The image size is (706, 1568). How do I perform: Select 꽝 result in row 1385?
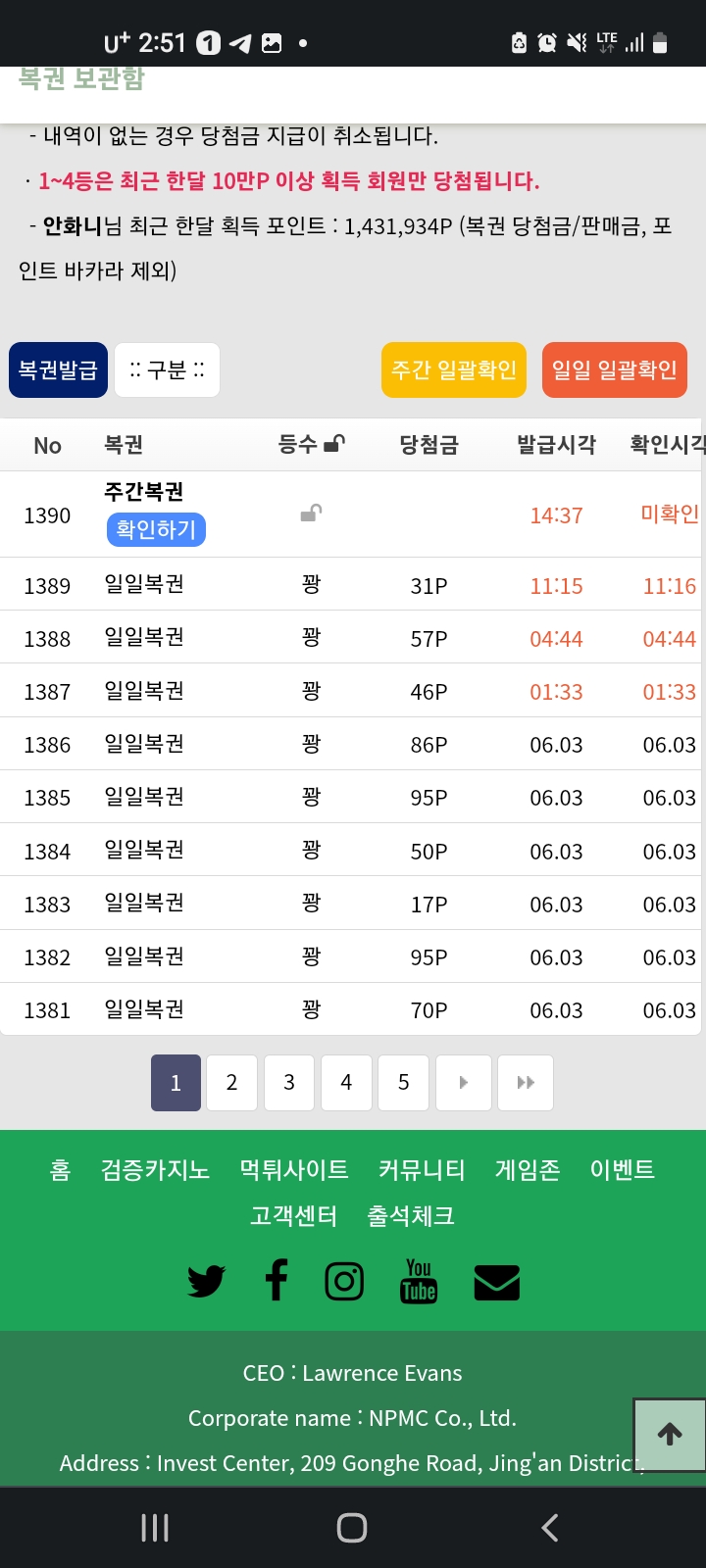(x=311, y=797)
